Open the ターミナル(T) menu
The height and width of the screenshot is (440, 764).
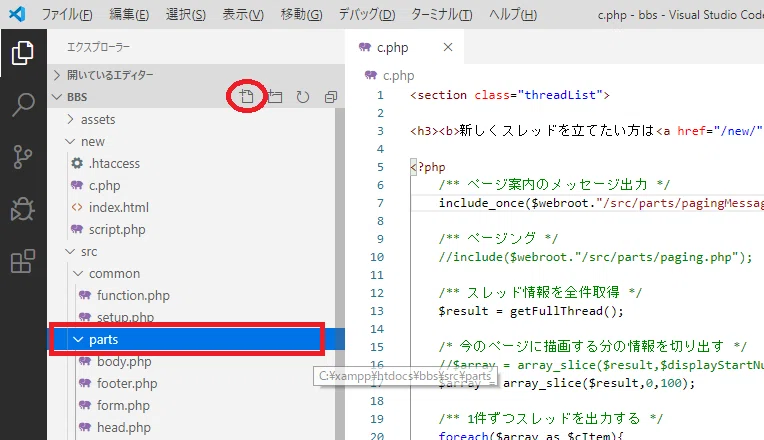coord(441,14)
